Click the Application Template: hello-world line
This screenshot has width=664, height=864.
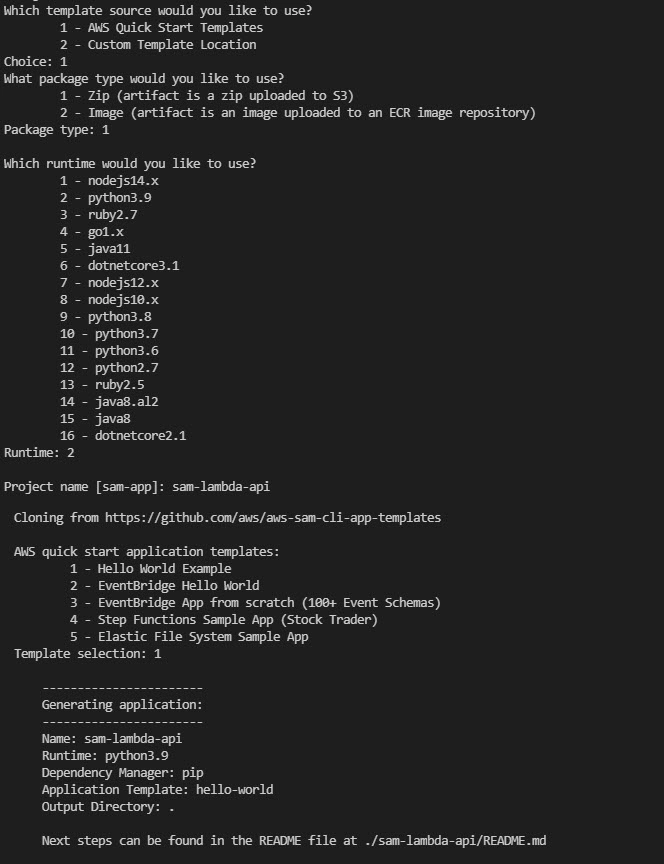(157, 790)
